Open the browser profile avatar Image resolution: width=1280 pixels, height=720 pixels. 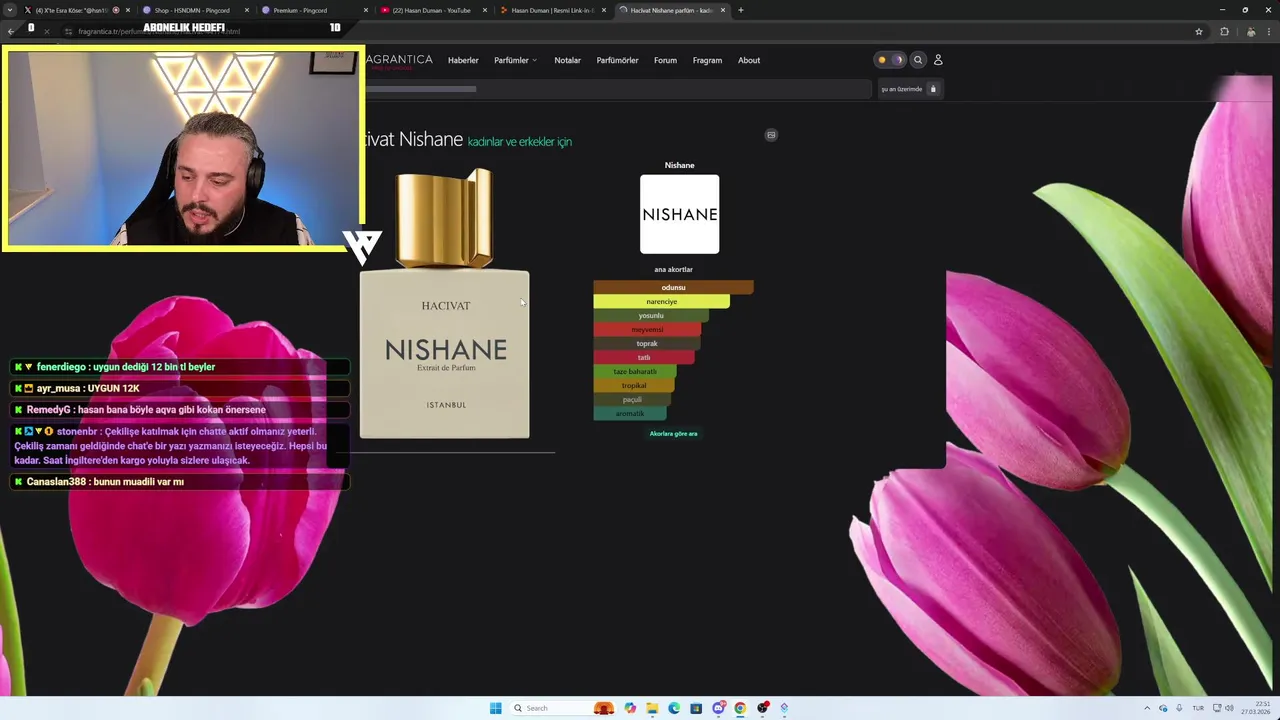tap(1250, 31)
